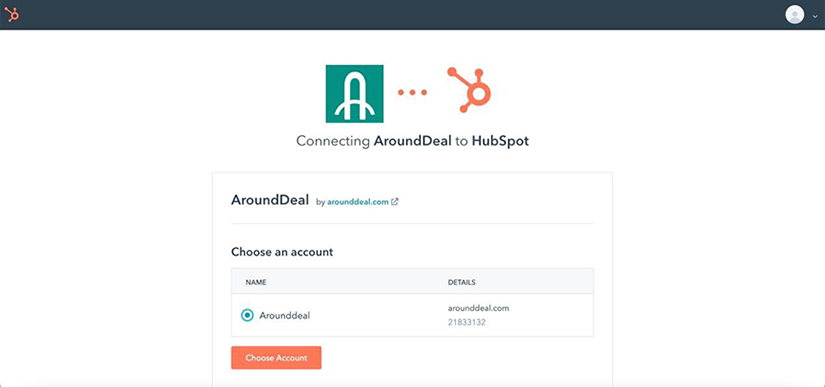Click the empty dark top navigation bar
Viewport: 825px width, 387px height.
click(400, 15)
